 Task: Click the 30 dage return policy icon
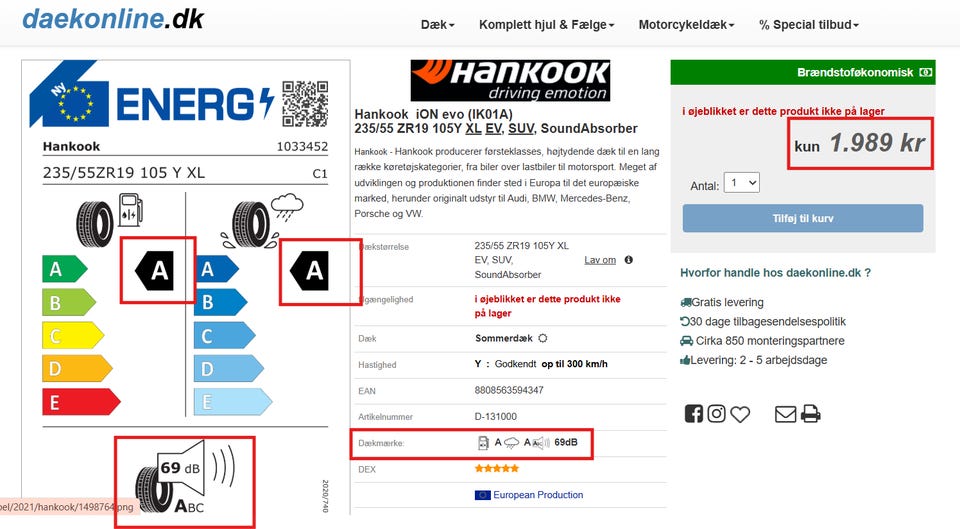pos(684,321)
